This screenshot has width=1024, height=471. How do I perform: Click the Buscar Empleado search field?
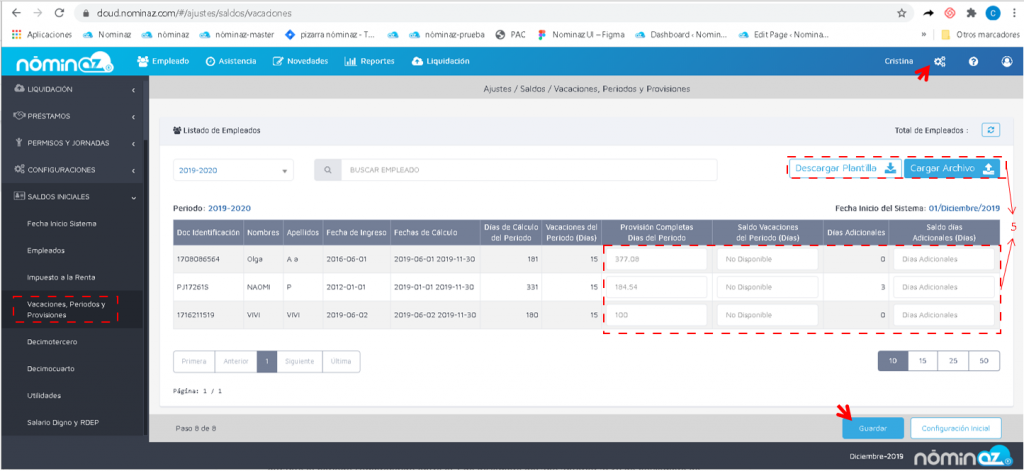coord(530,170)
